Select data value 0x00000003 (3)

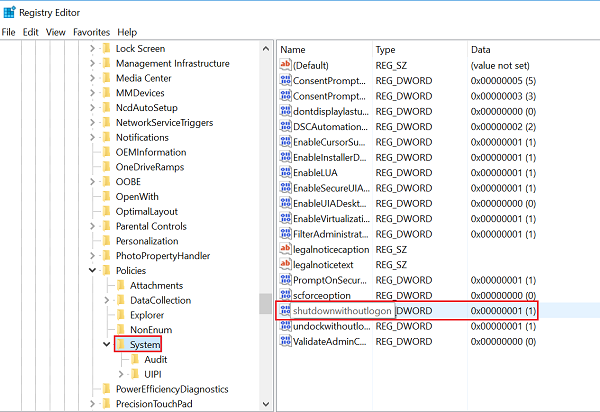tap(503, 96)
